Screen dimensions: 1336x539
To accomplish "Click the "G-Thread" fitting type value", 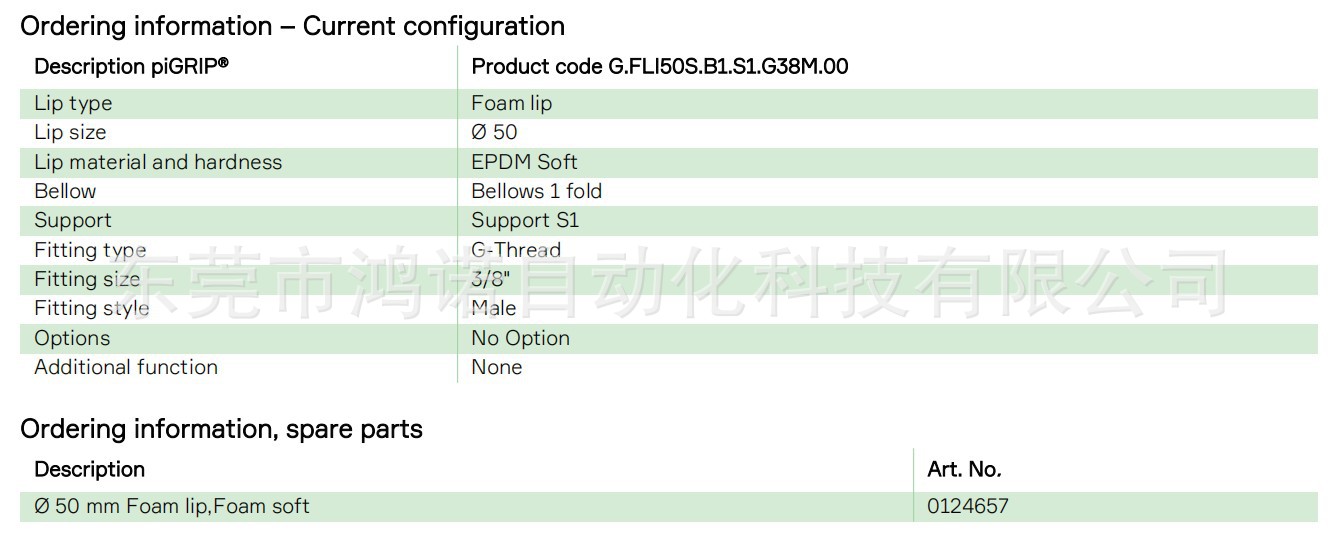I will [516, 250].
